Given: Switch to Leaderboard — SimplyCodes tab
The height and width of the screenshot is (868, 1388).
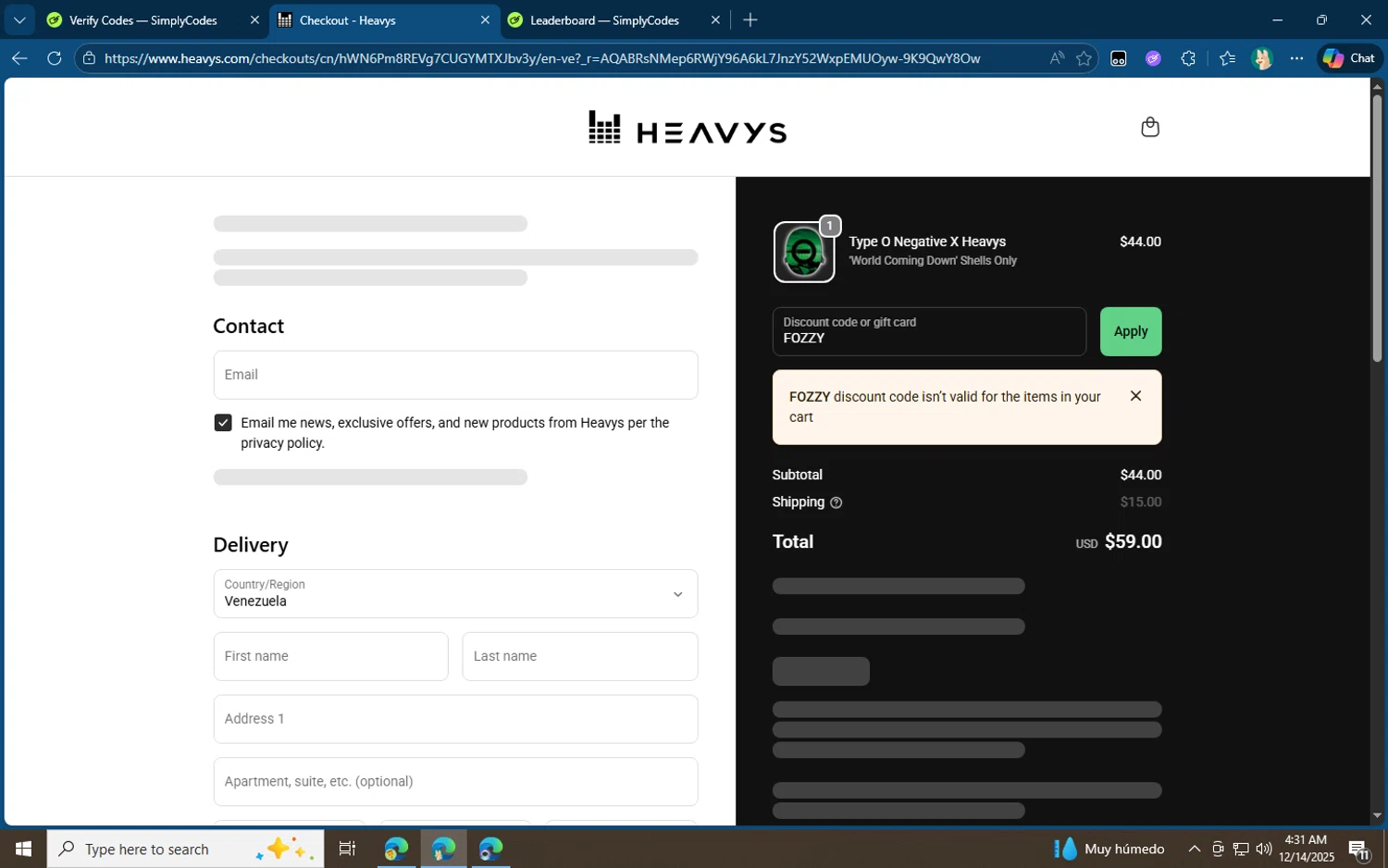Looking at the screenshot, I should tap(604, 20).
